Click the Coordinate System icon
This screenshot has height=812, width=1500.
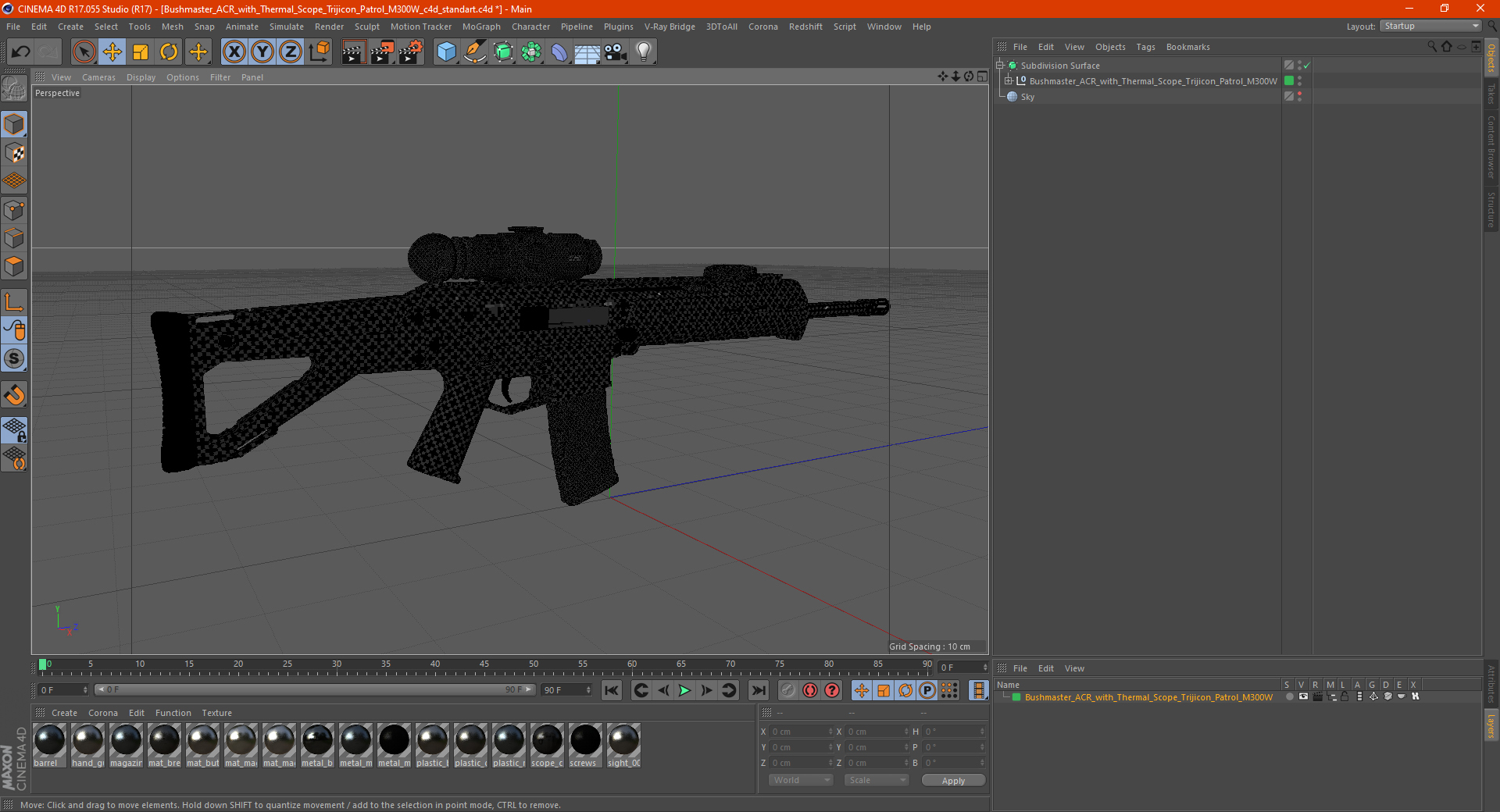click(x=320, y=52)
